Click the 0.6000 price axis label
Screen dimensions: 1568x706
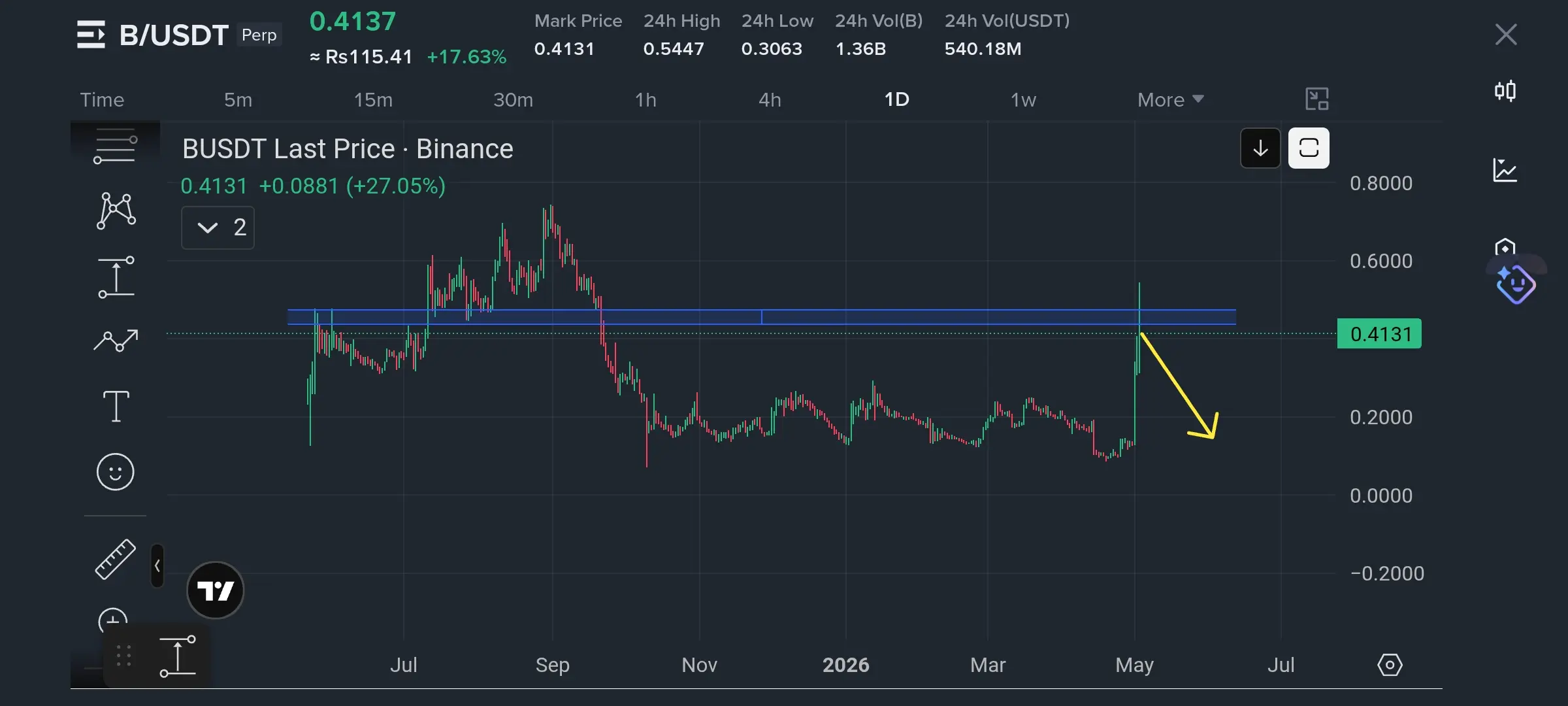tap(1381, 261)
